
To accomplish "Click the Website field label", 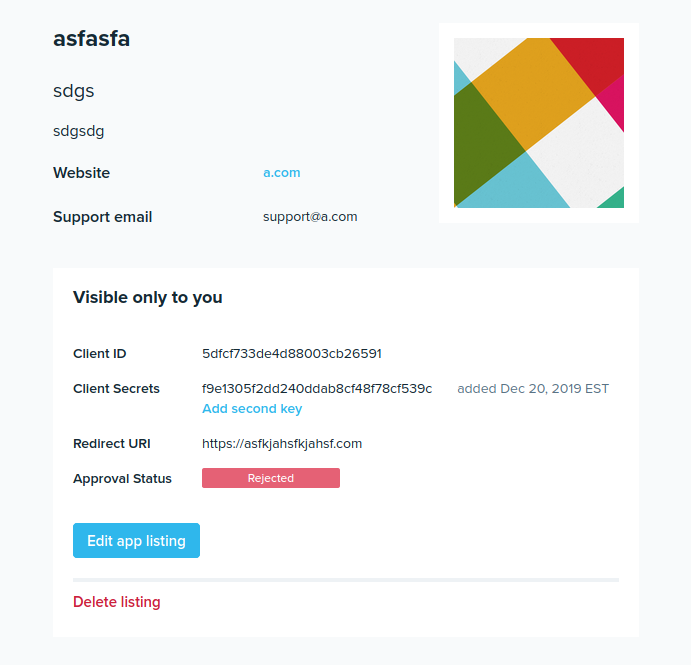I will point(81,173).
